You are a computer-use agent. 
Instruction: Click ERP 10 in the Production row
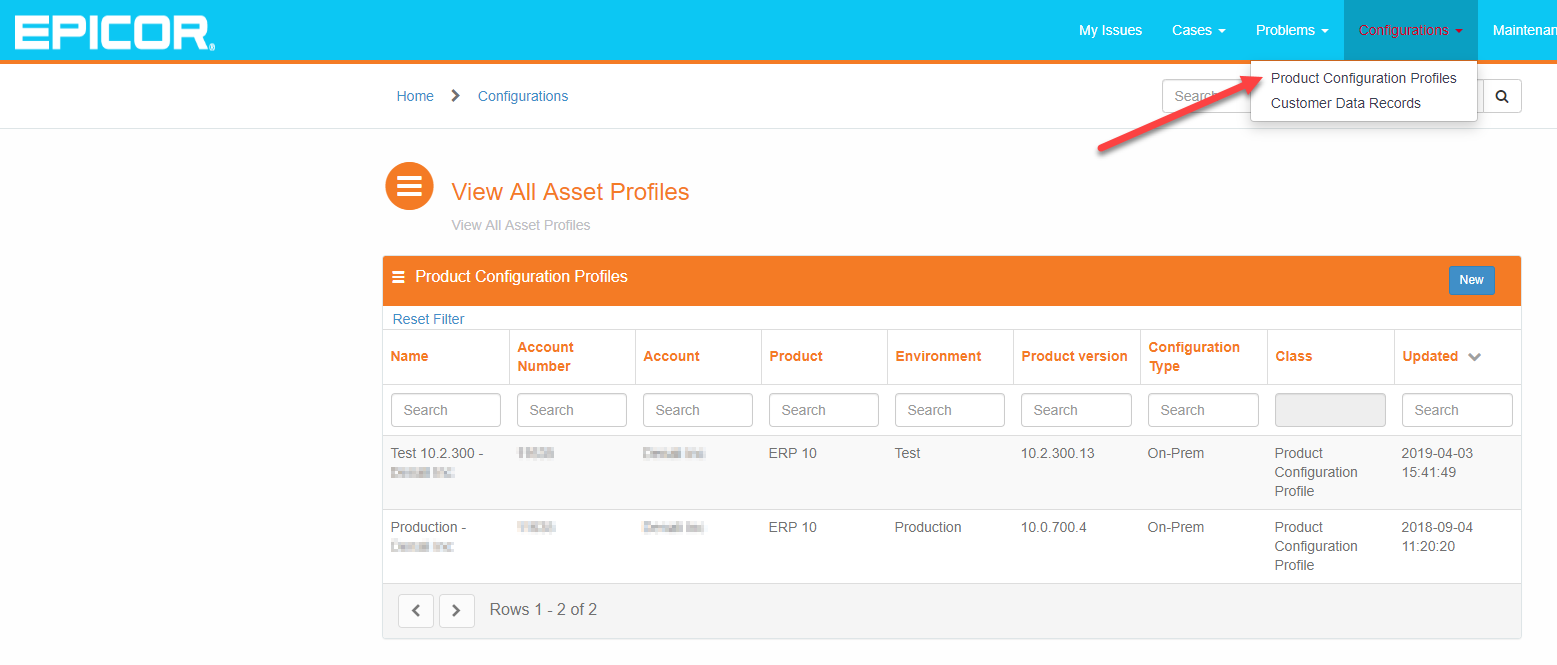pyautogui.click(x=792, y=527)
